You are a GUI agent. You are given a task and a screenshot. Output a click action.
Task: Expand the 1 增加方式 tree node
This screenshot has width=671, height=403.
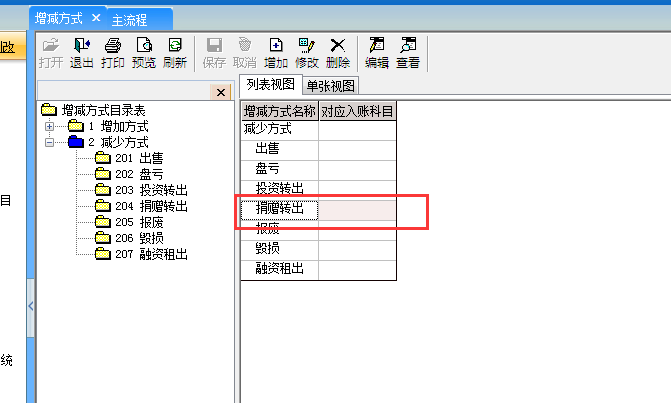49,127
